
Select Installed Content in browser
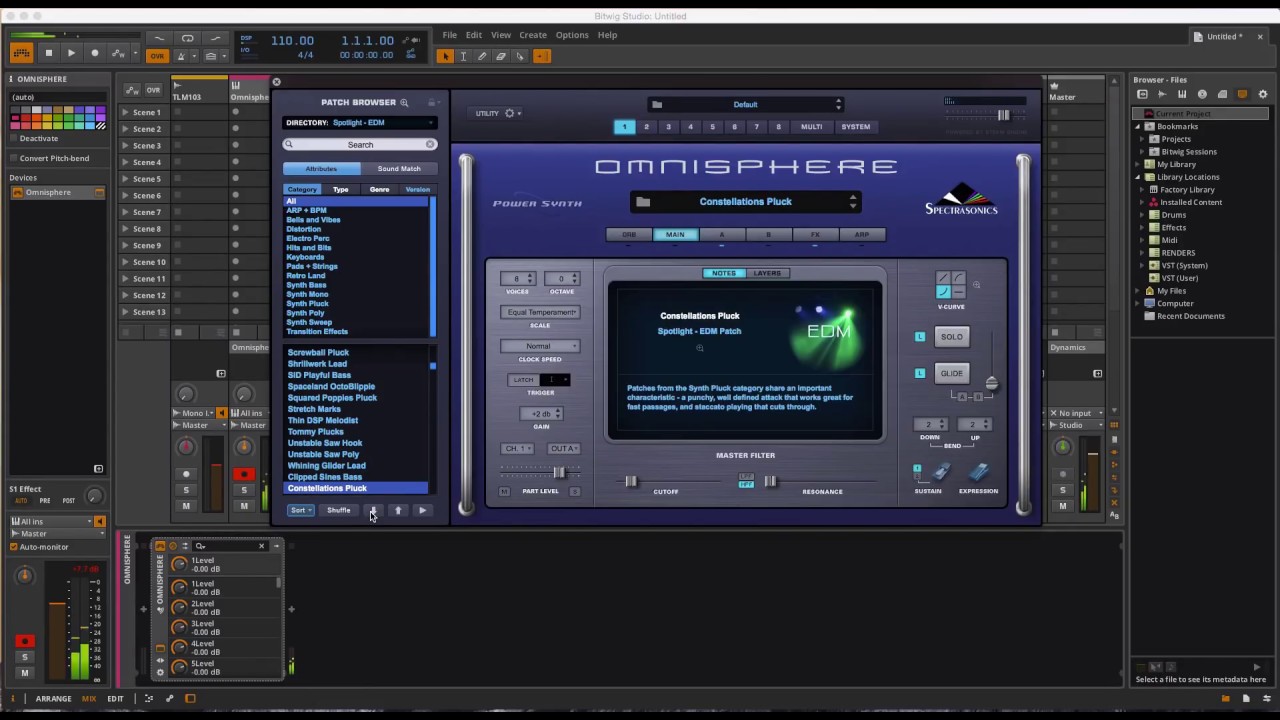coord(1191,202)
